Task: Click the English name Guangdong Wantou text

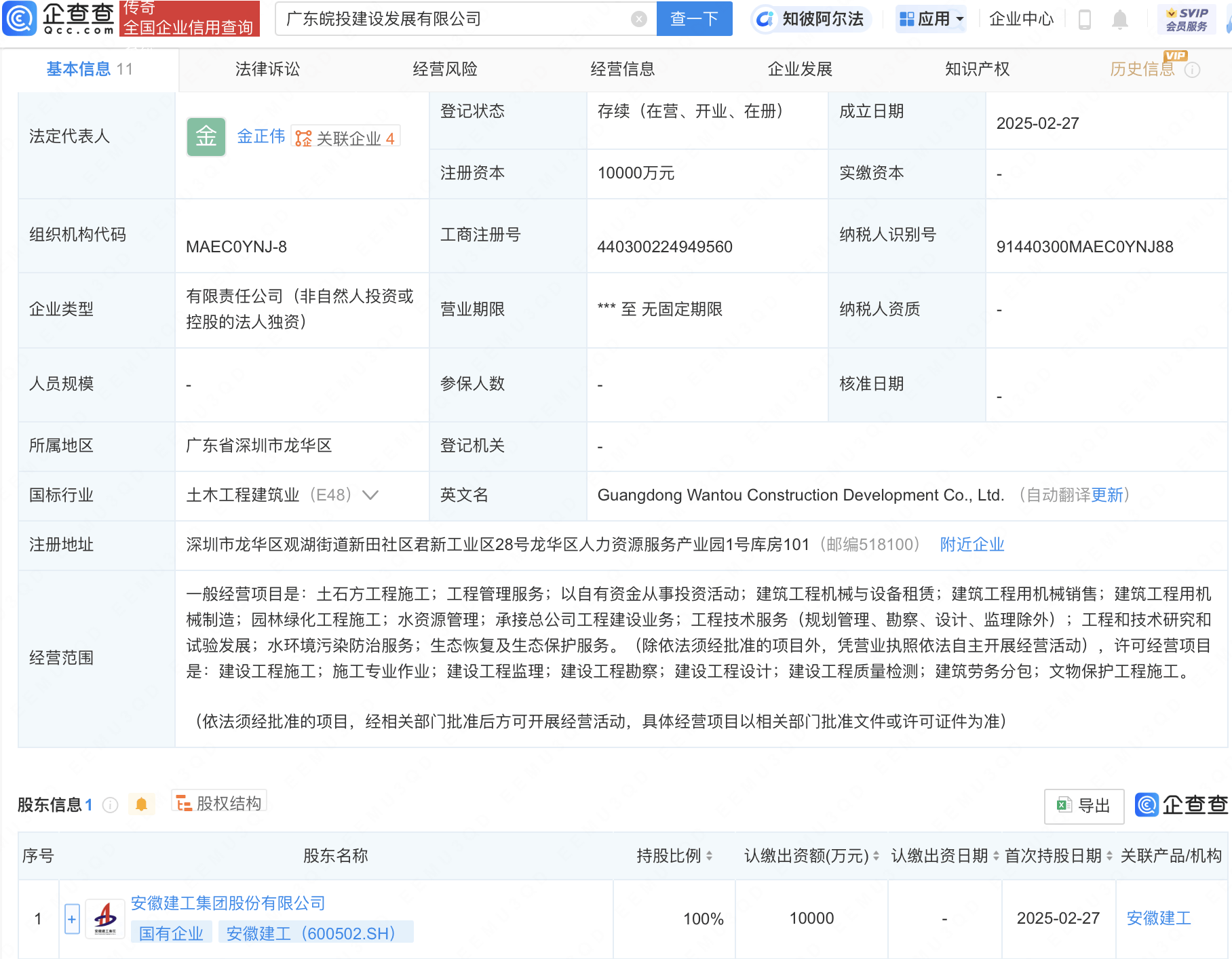Action: (x=801, y=495)
